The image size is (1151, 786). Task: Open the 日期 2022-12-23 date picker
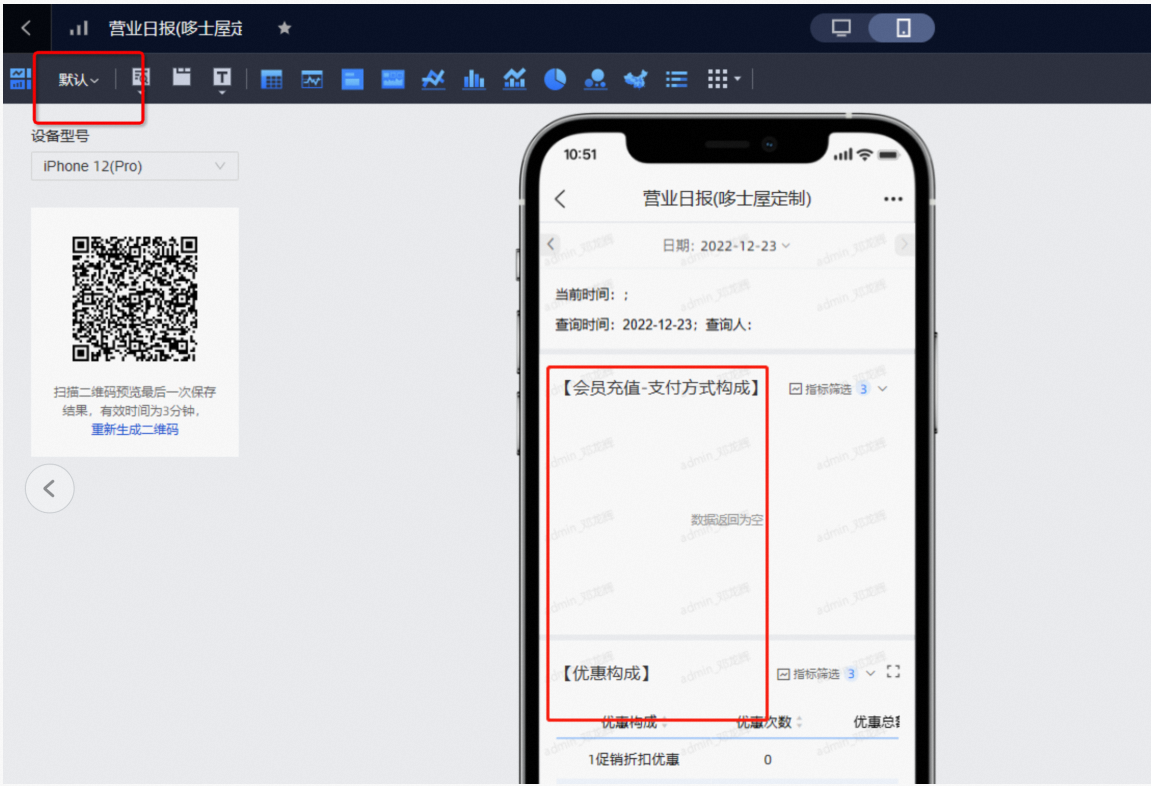726,246
